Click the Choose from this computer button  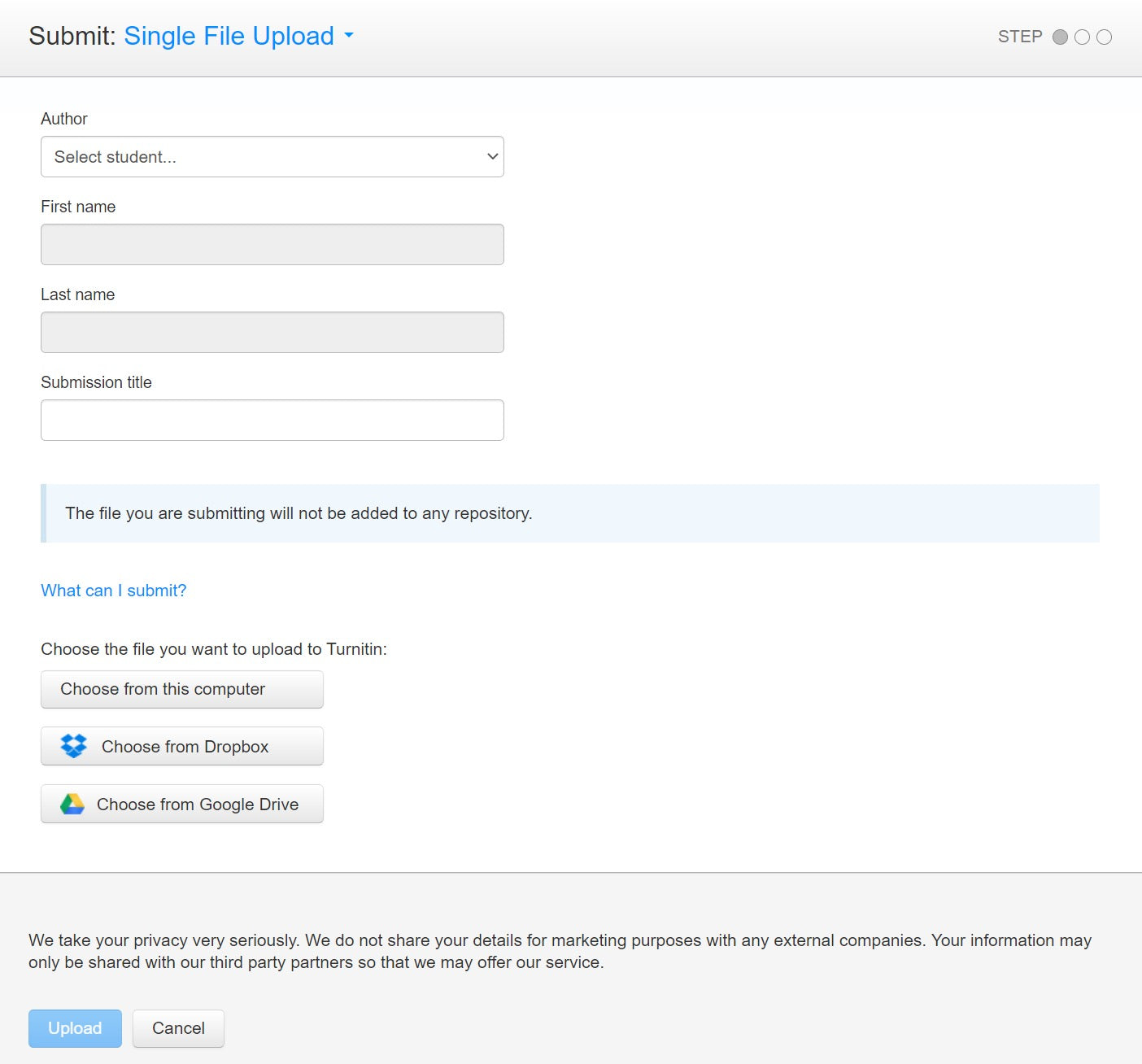182,689
